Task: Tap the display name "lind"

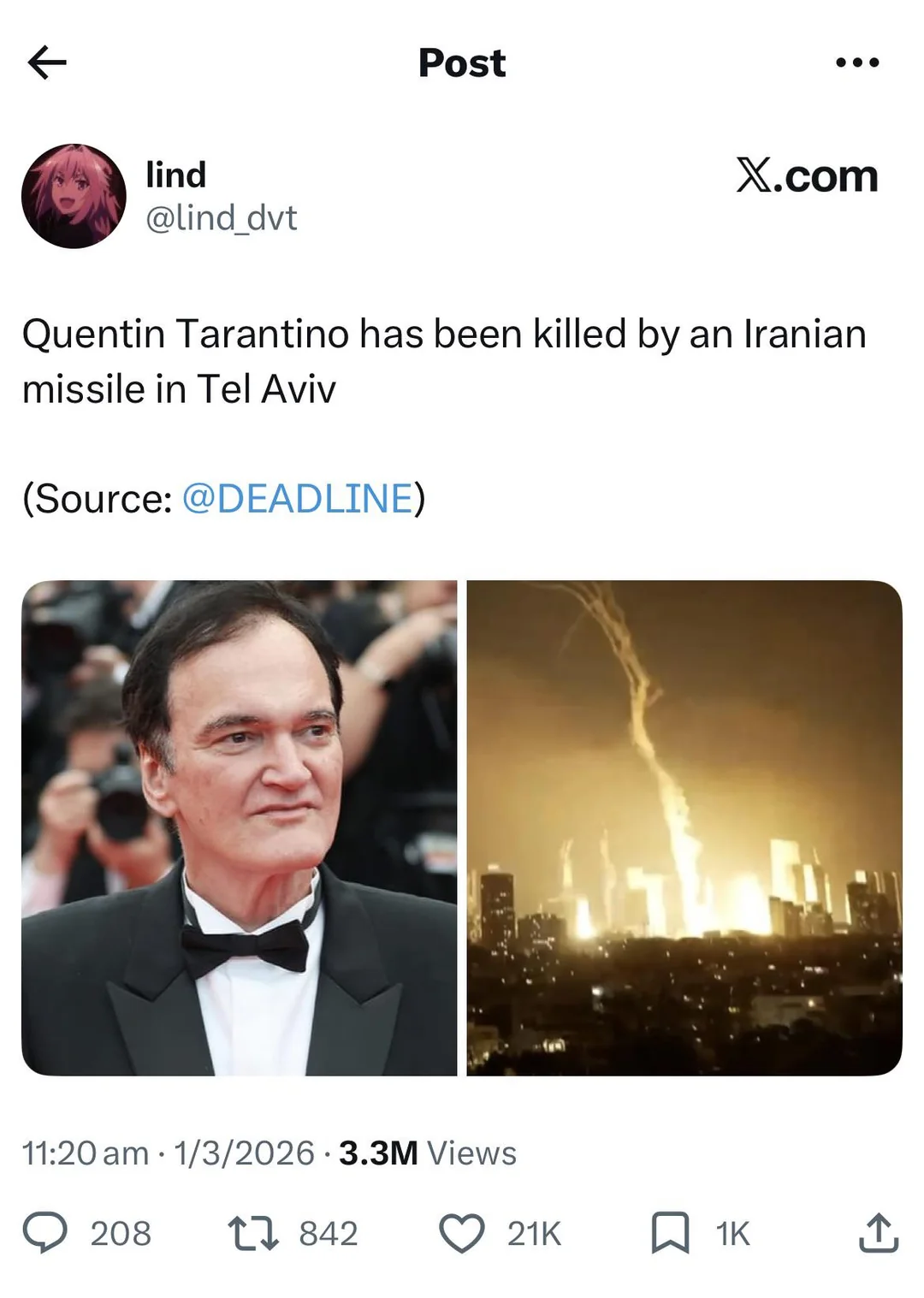Action: tap(175, 175)
